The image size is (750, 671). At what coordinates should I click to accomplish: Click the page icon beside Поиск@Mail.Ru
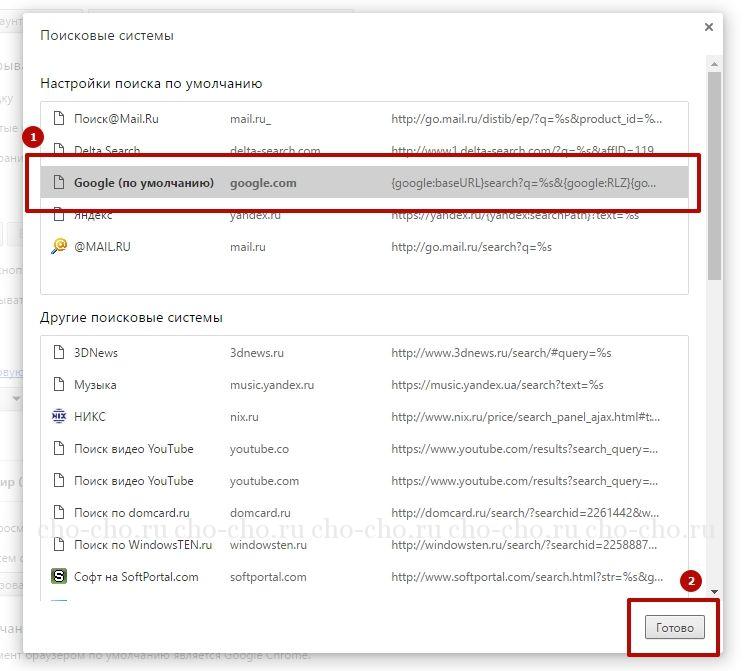coord(58,119)
